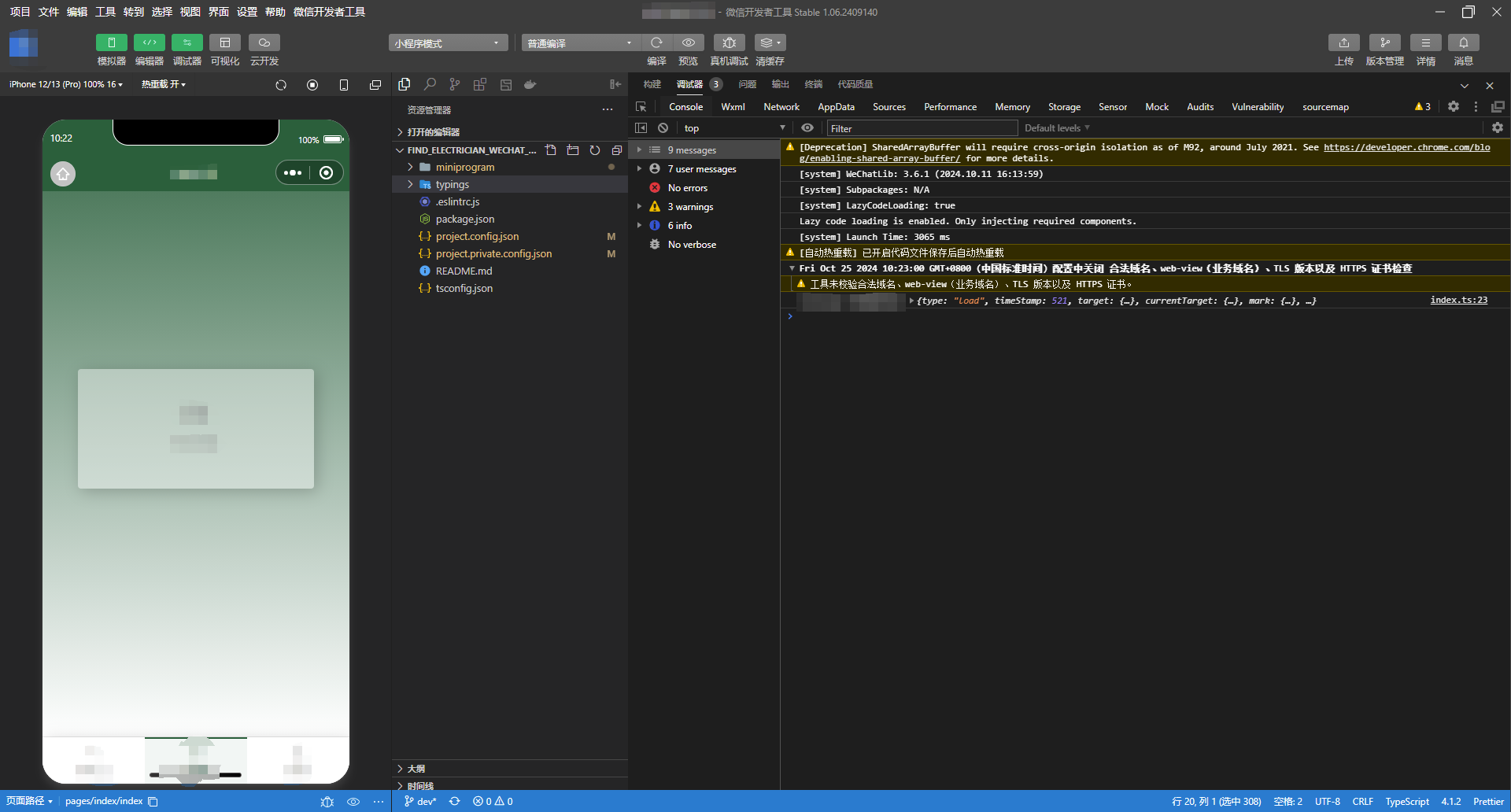1511x812 pixels.
Task: Toggle the simulator phone frame icon
Action: click(x=344, y=85)
